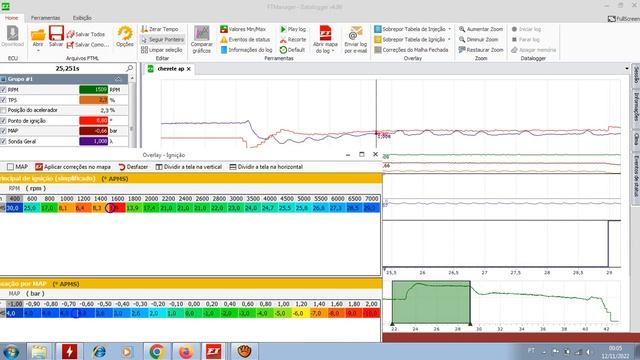Expand the Abrir button dropdown arrow
This screenshot has width=640, height=360.
[38, 51]
